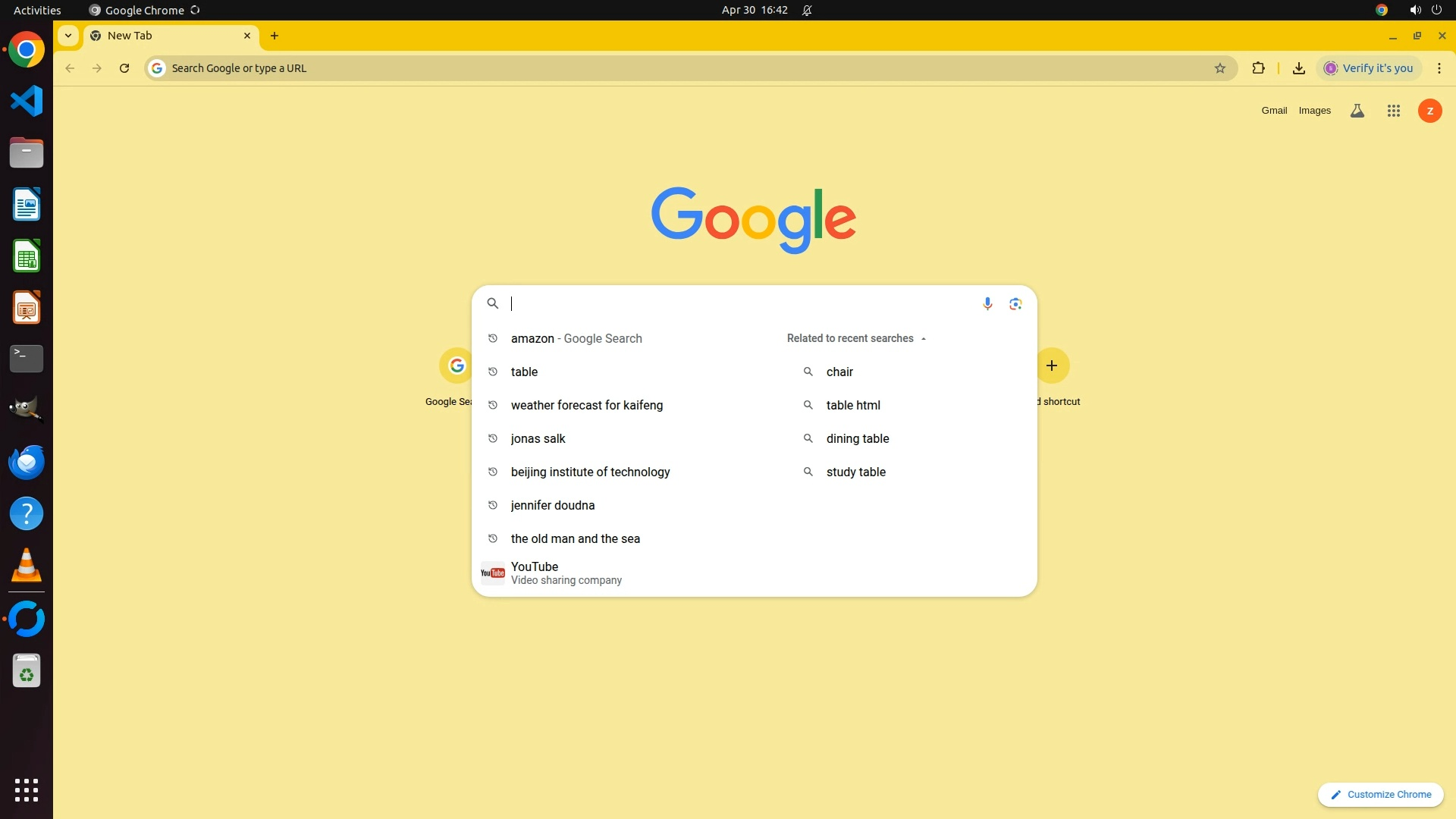Viewport: 1456px width, 819px height.
Task: Collapse Related to recent searches section
Action: [923, 338]
